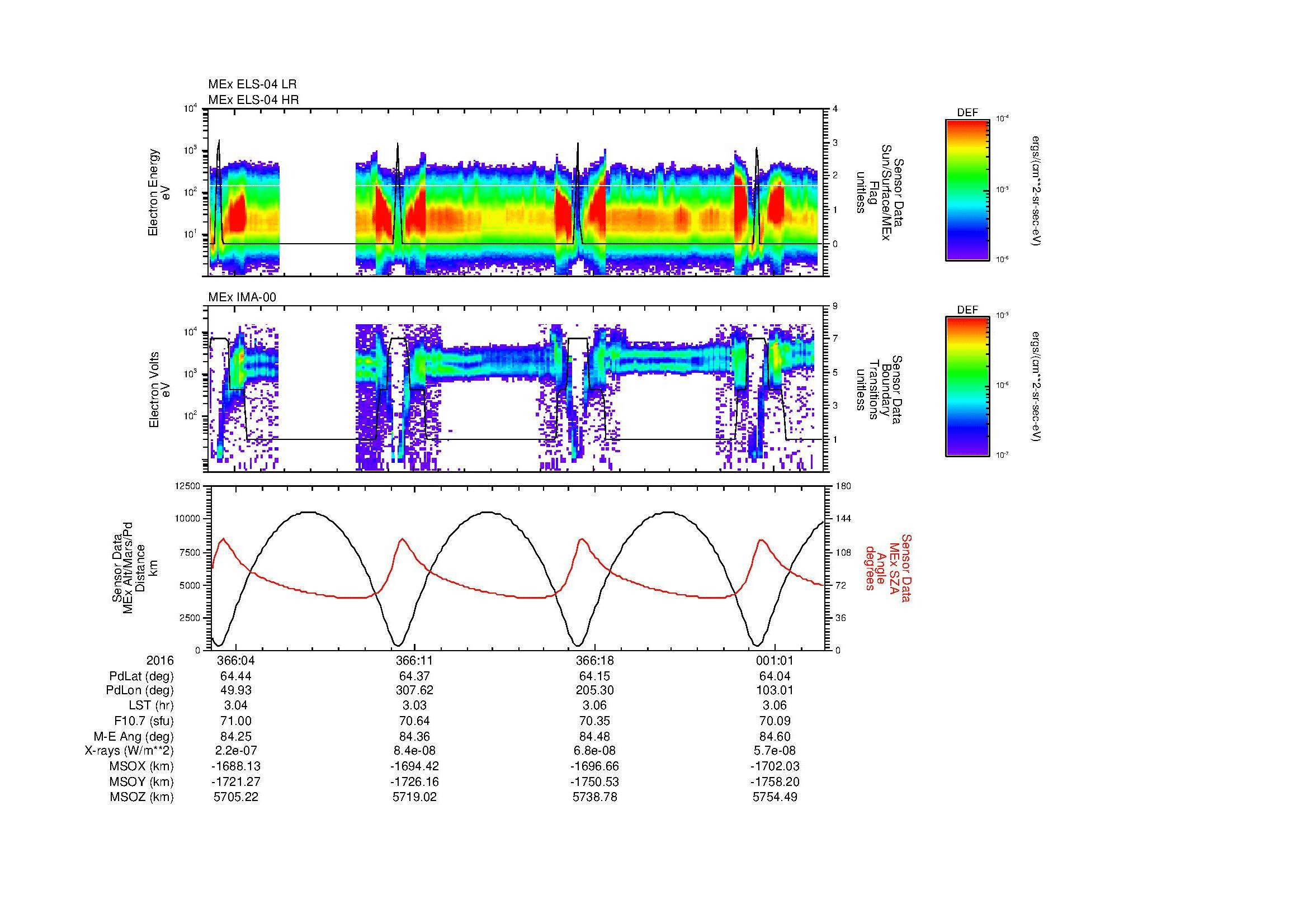
Task: Click the MSOX value -1694.42
Action: coord(415,766)
